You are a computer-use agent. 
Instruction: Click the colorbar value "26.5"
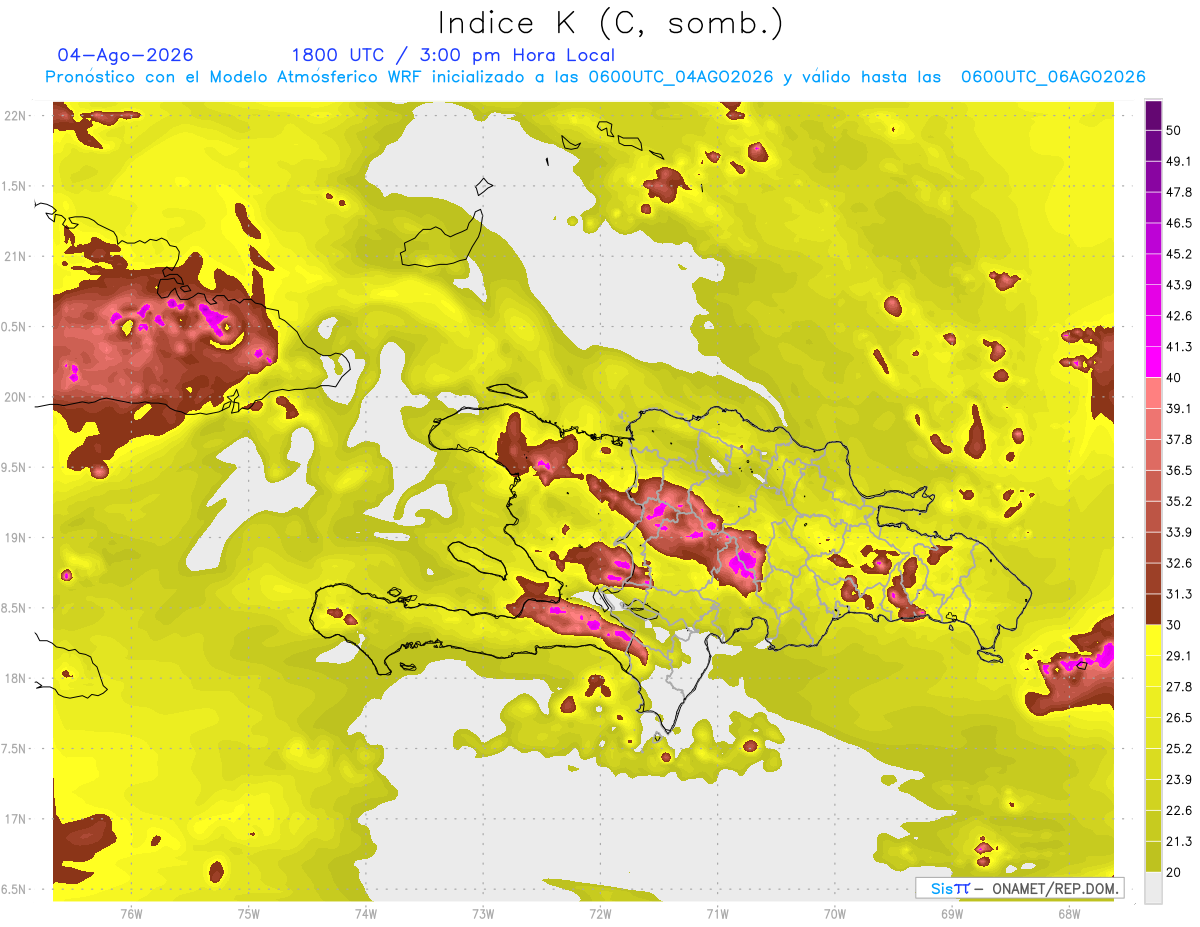pyautogui.click(x=1179, y=717)
